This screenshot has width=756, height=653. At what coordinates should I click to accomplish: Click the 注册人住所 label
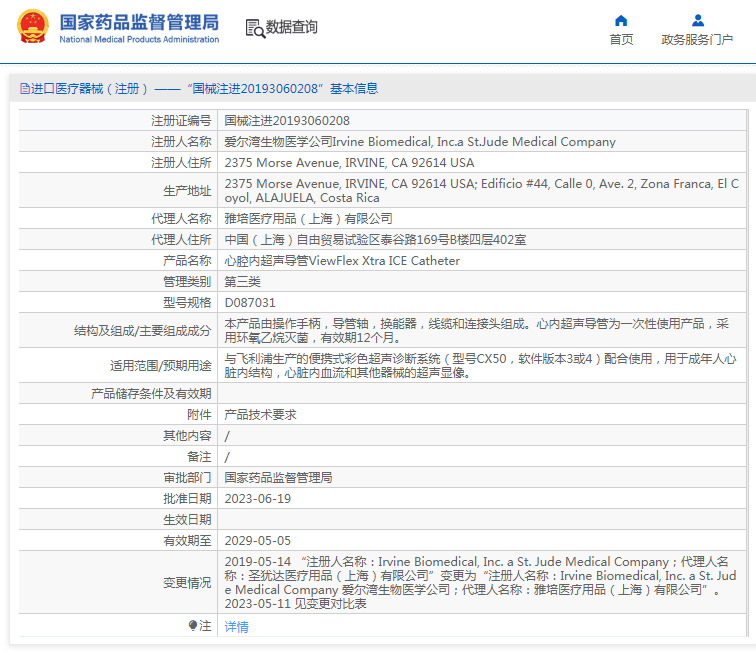tap(181, 163)
